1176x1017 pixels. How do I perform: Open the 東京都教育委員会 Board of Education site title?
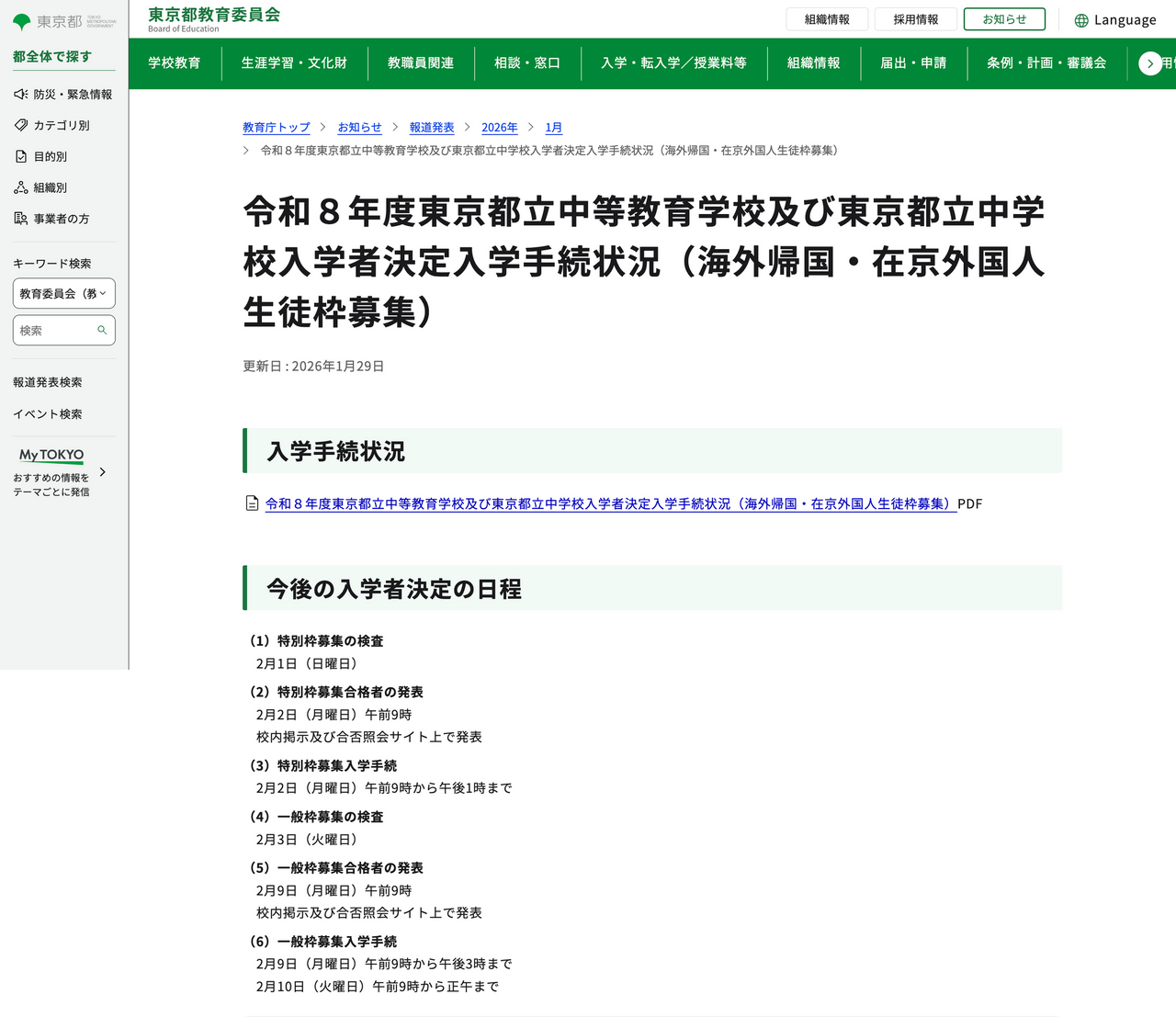click(214, 19)
